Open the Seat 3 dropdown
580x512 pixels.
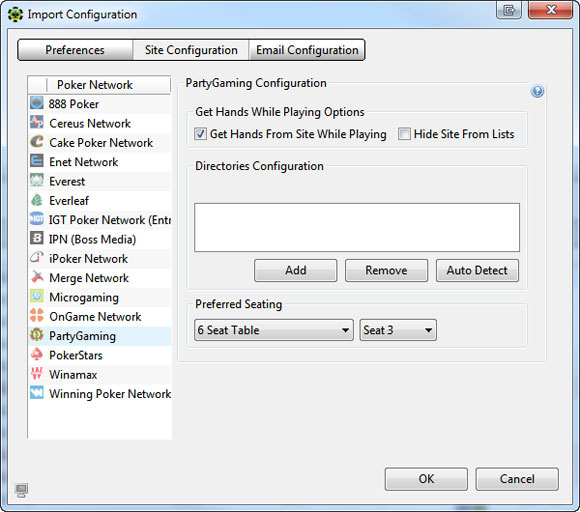[398, 330]
